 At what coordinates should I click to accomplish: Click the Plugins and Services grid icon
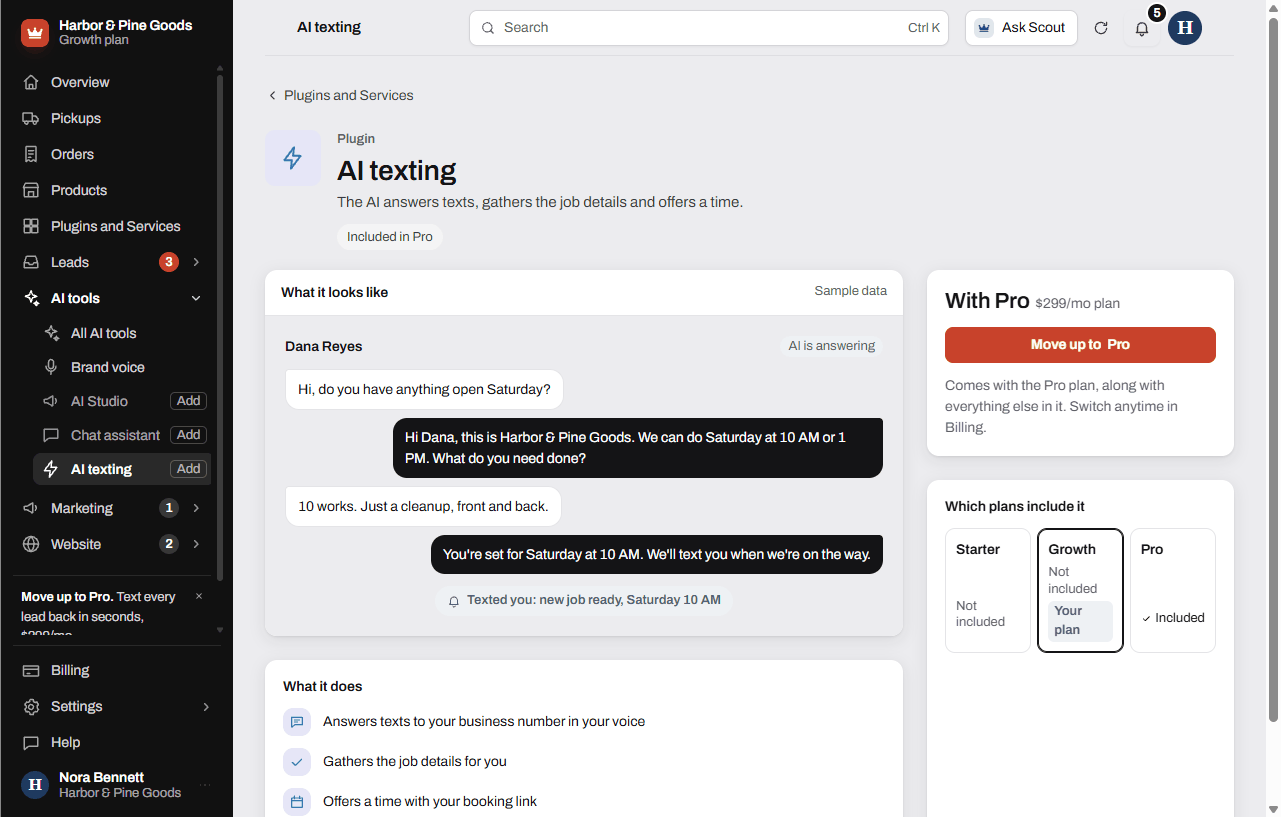pos(31,226)
